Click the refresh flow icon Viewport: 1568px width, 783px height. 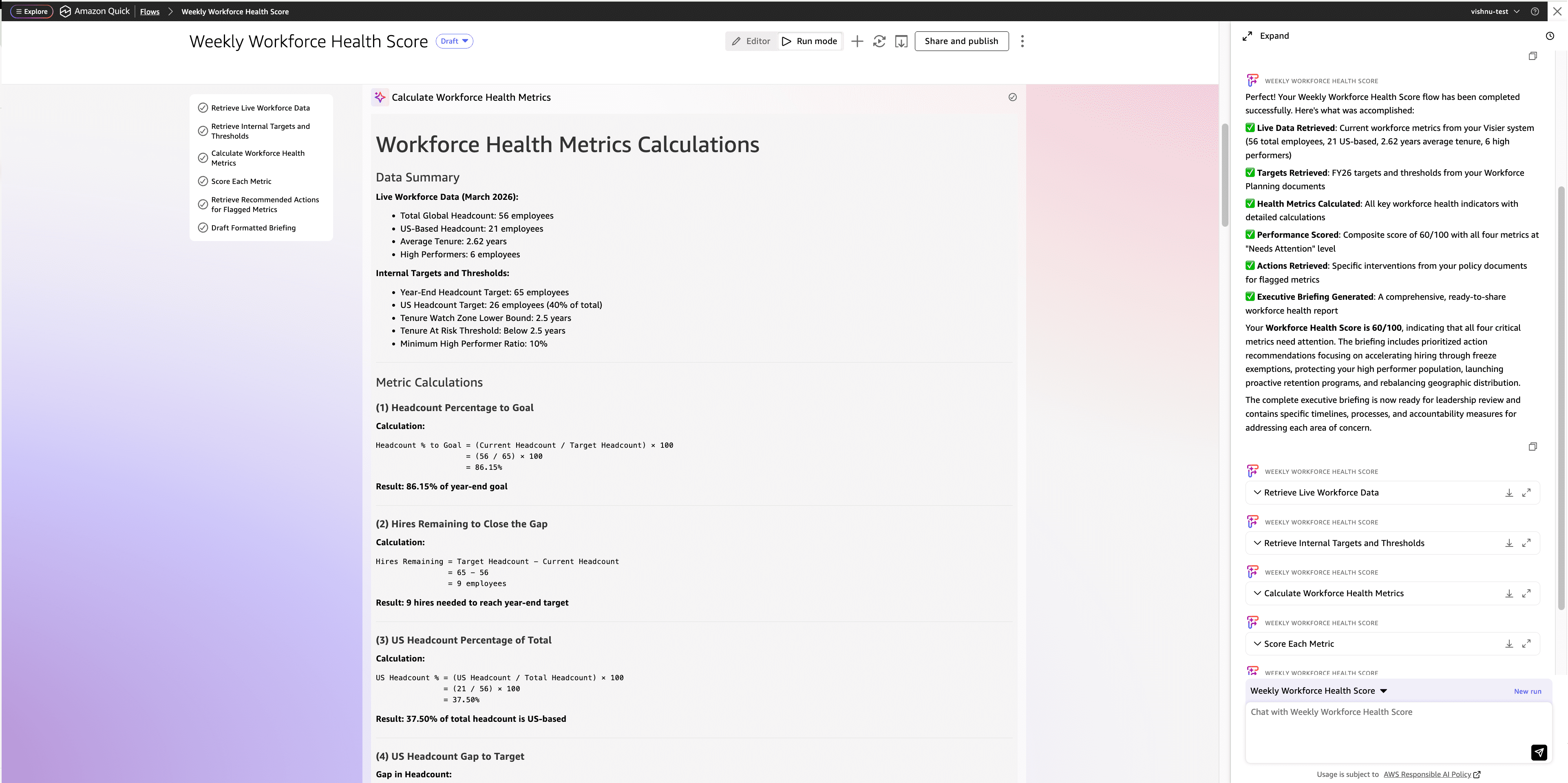[879, 42]
